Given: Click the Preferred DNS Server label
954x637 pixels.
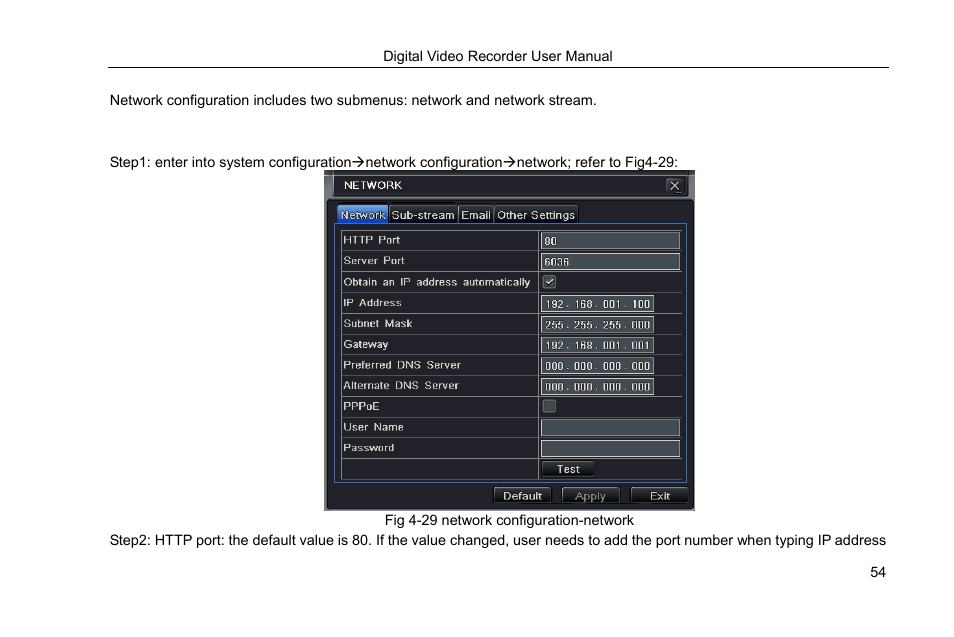Looking at the screenshot, I should tap(402, 365).
